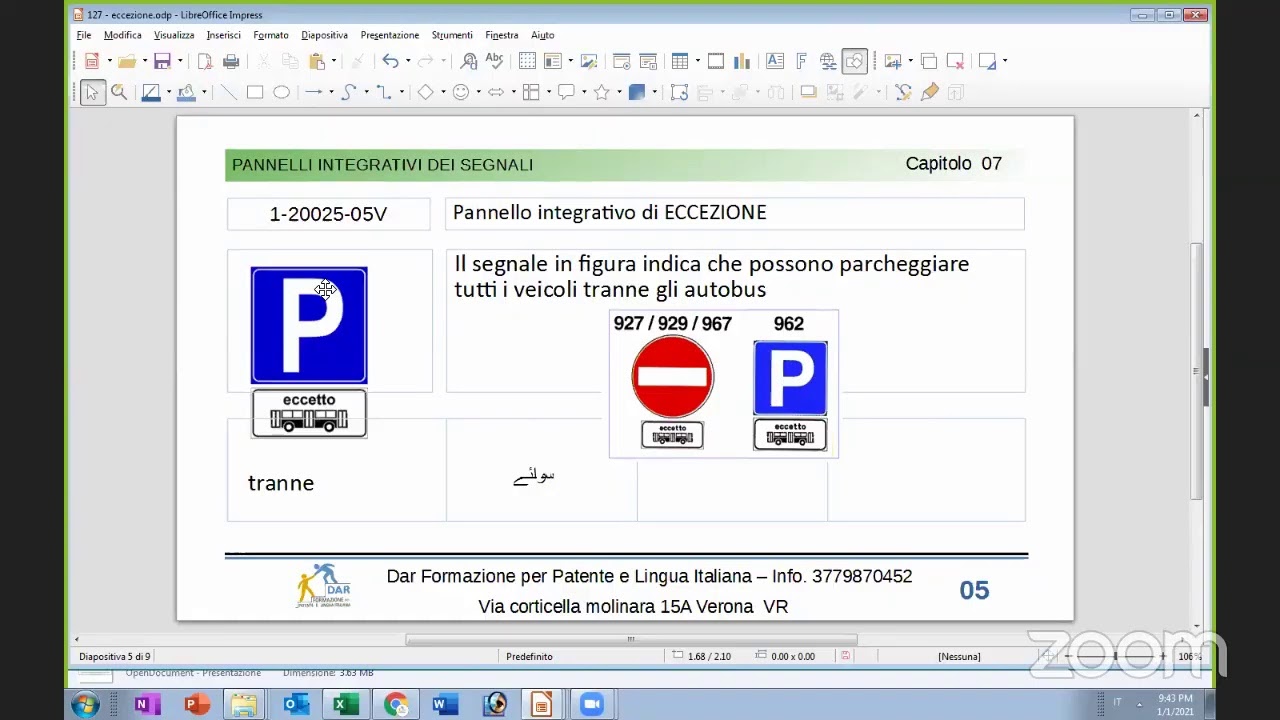The height and width of the screenshot is (720, 1280).
Task: Expand the Table insert dropdown arrow
Action: (697, 61)
